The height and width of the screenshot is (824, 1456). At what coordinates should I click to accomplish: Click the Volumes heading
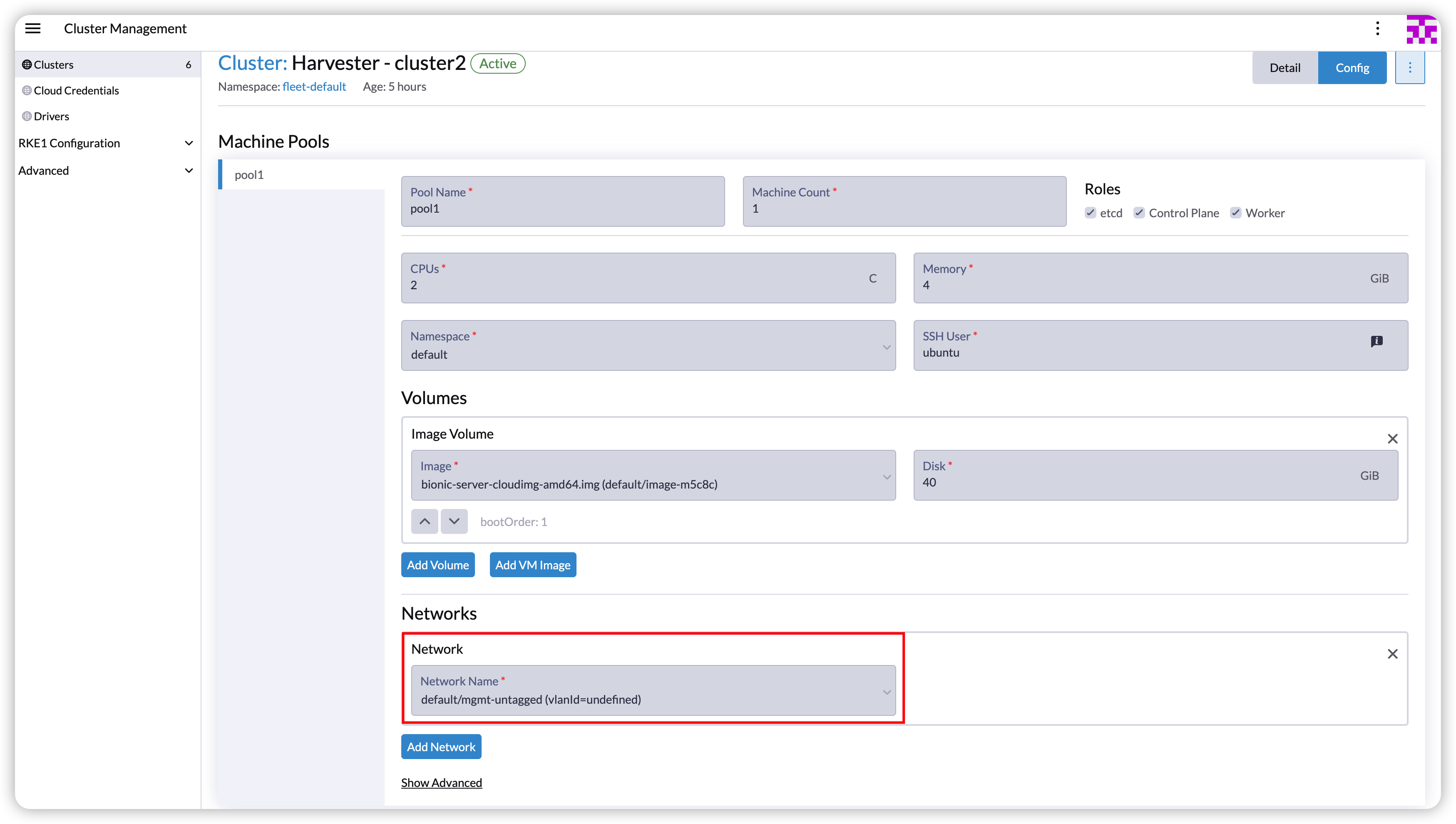click(x=433, y=398)
